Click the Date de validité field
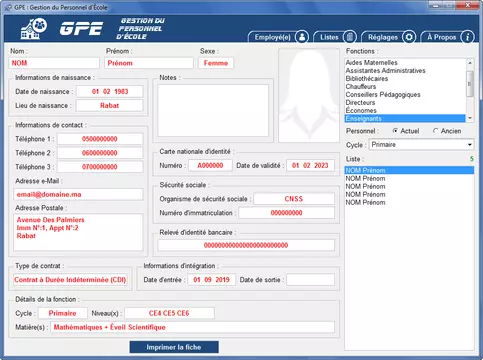The width and height of the screenshot is (483, 360). click(x=310, y=165)
